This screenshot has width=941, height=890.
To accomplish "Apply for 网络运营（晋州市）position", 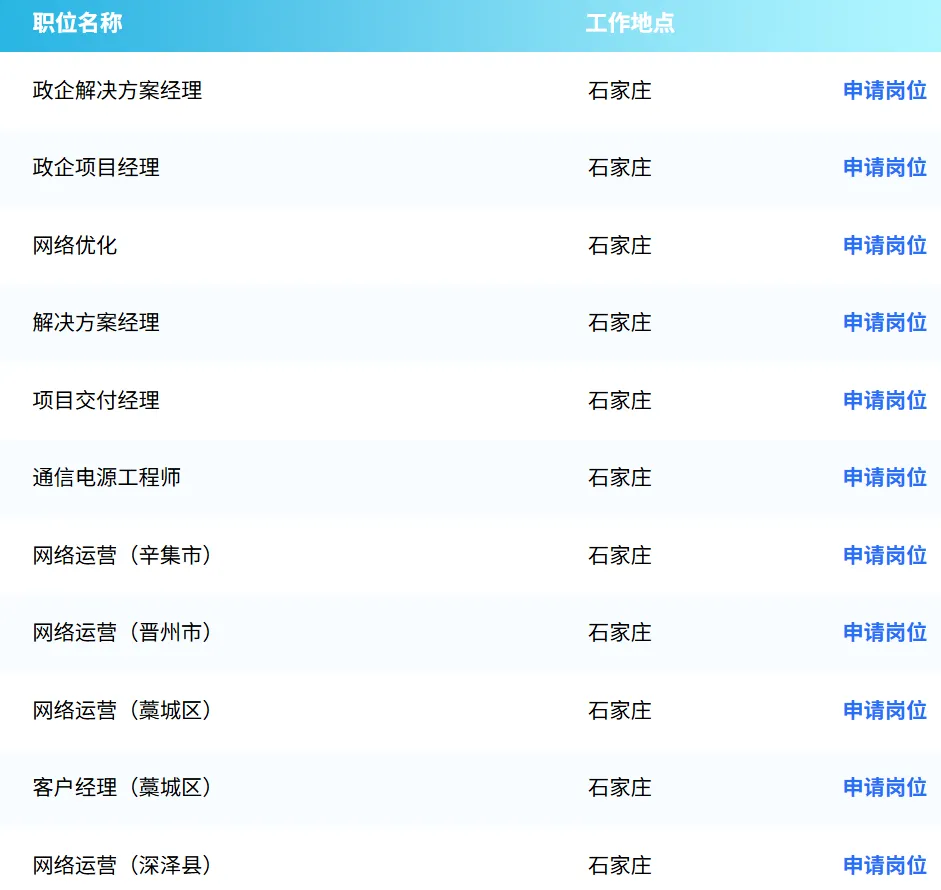I will [x=885, y=633].
